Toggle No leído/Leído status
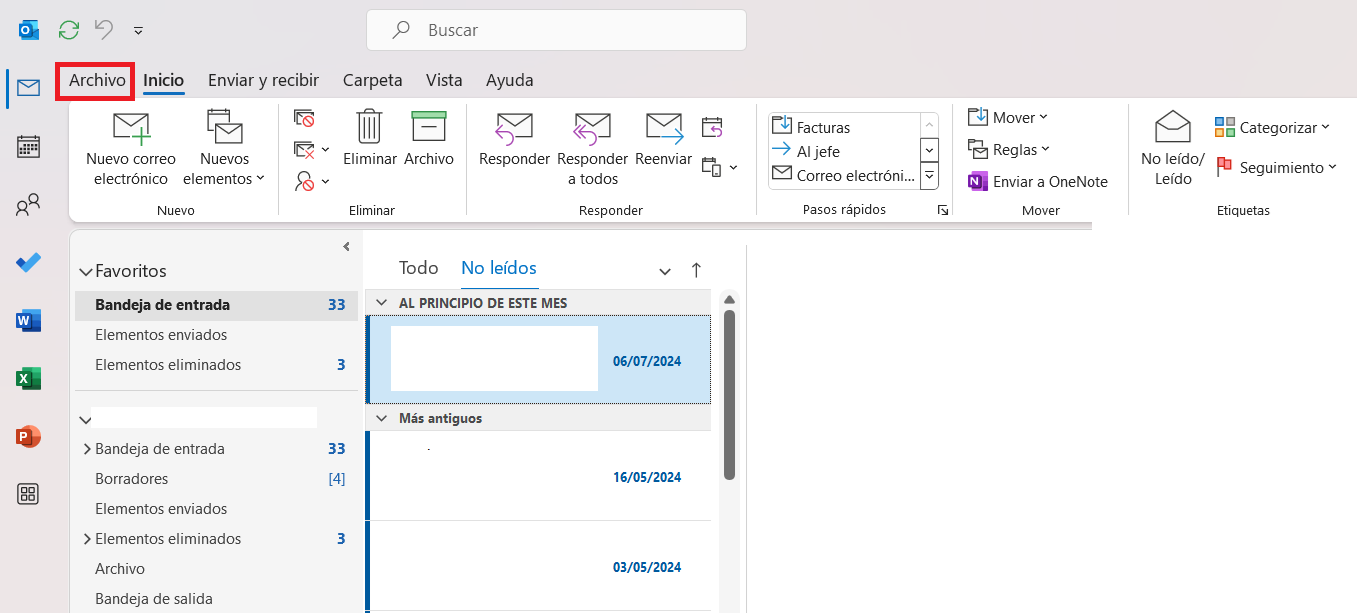Image resolution: width=1357 pixels, height=613 pixels. 1172,127
